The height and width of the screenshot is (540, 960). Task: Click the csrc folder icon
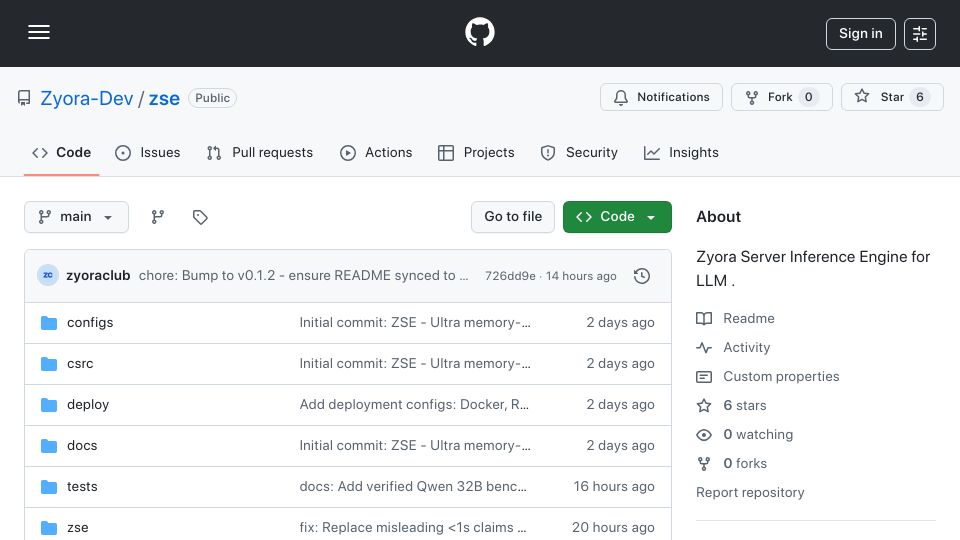coord(49,364)
